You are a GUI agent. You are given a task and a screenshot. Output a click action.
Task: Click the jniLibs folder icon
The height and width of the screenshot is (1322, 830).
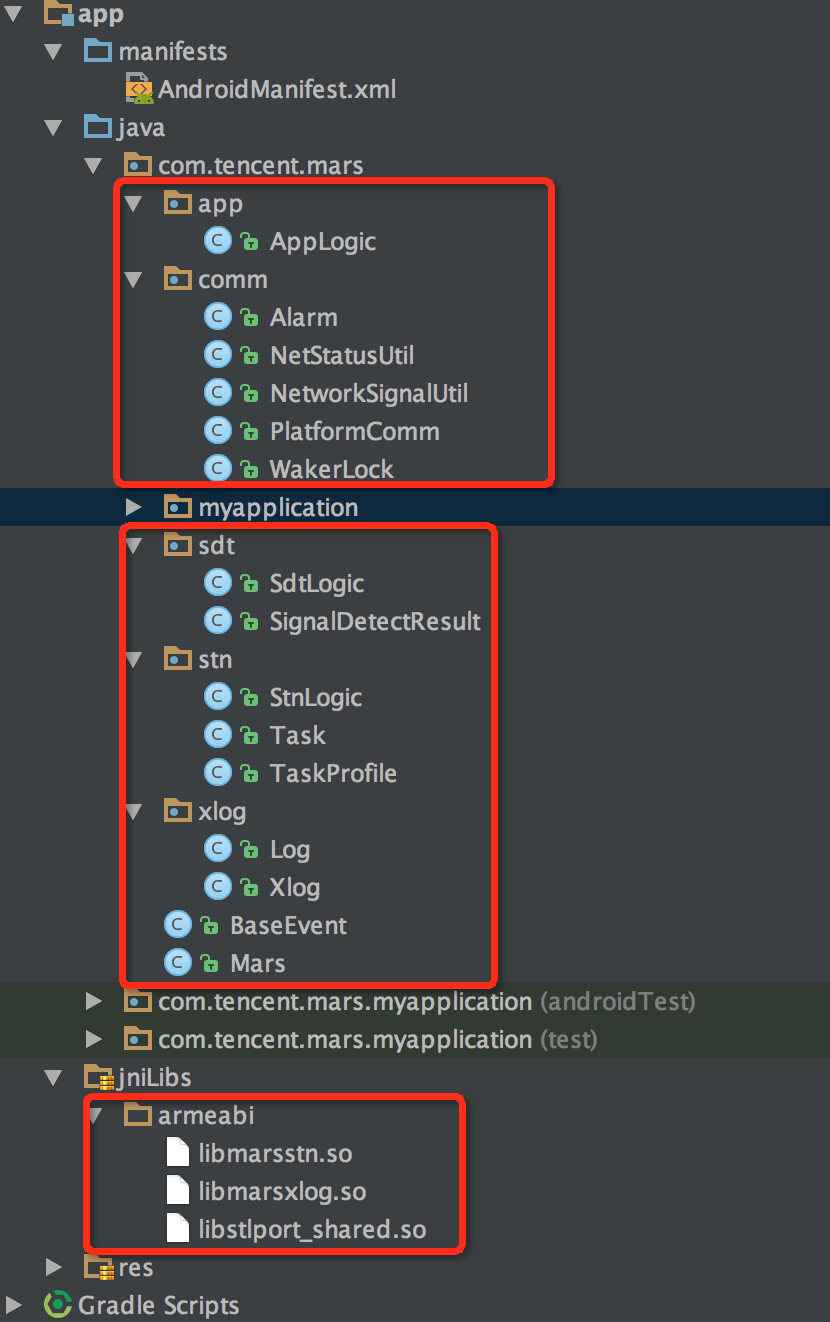98,1077
